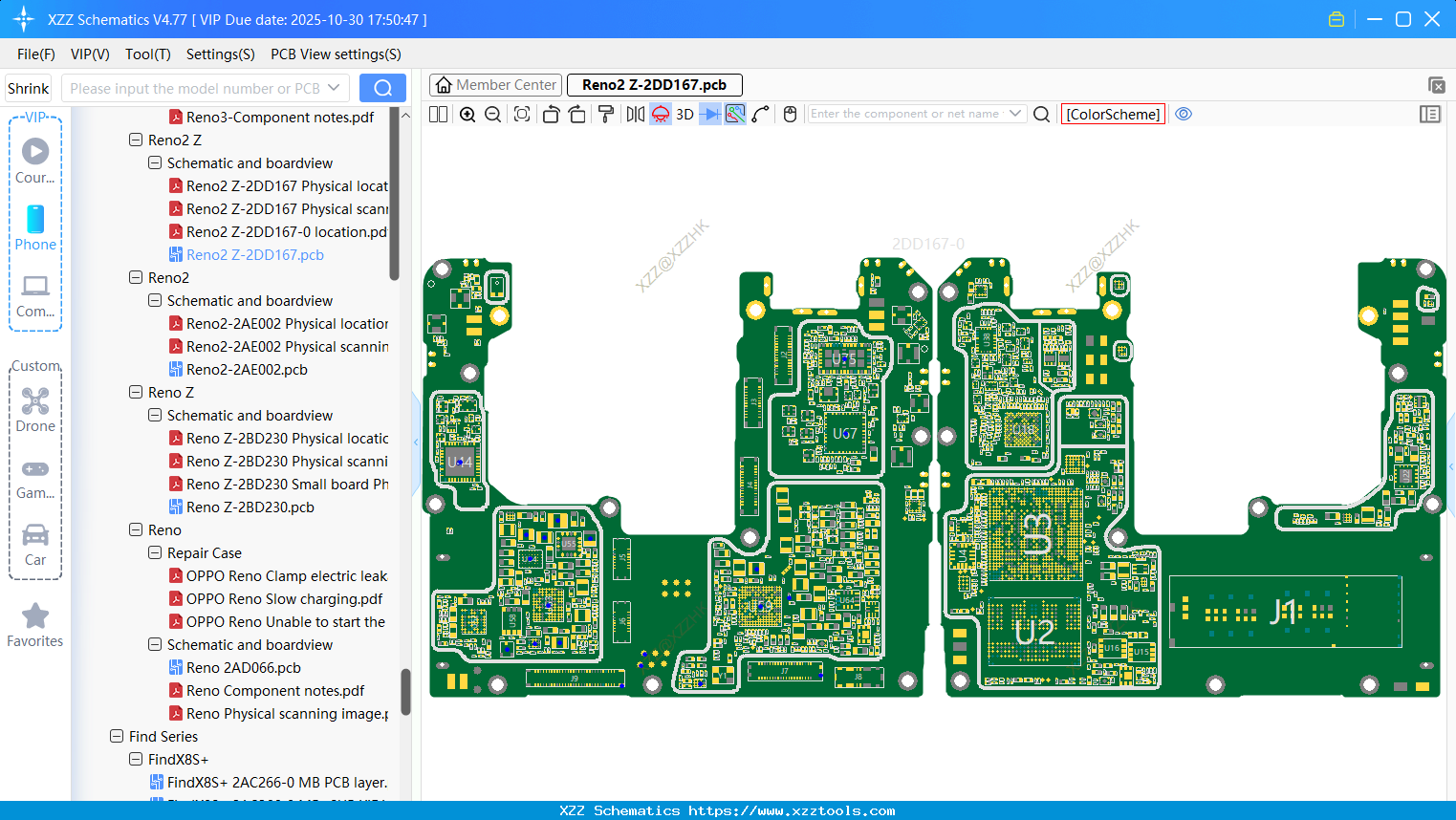Open the Car category
The image size is (1456, 820).
click(35, 545)
